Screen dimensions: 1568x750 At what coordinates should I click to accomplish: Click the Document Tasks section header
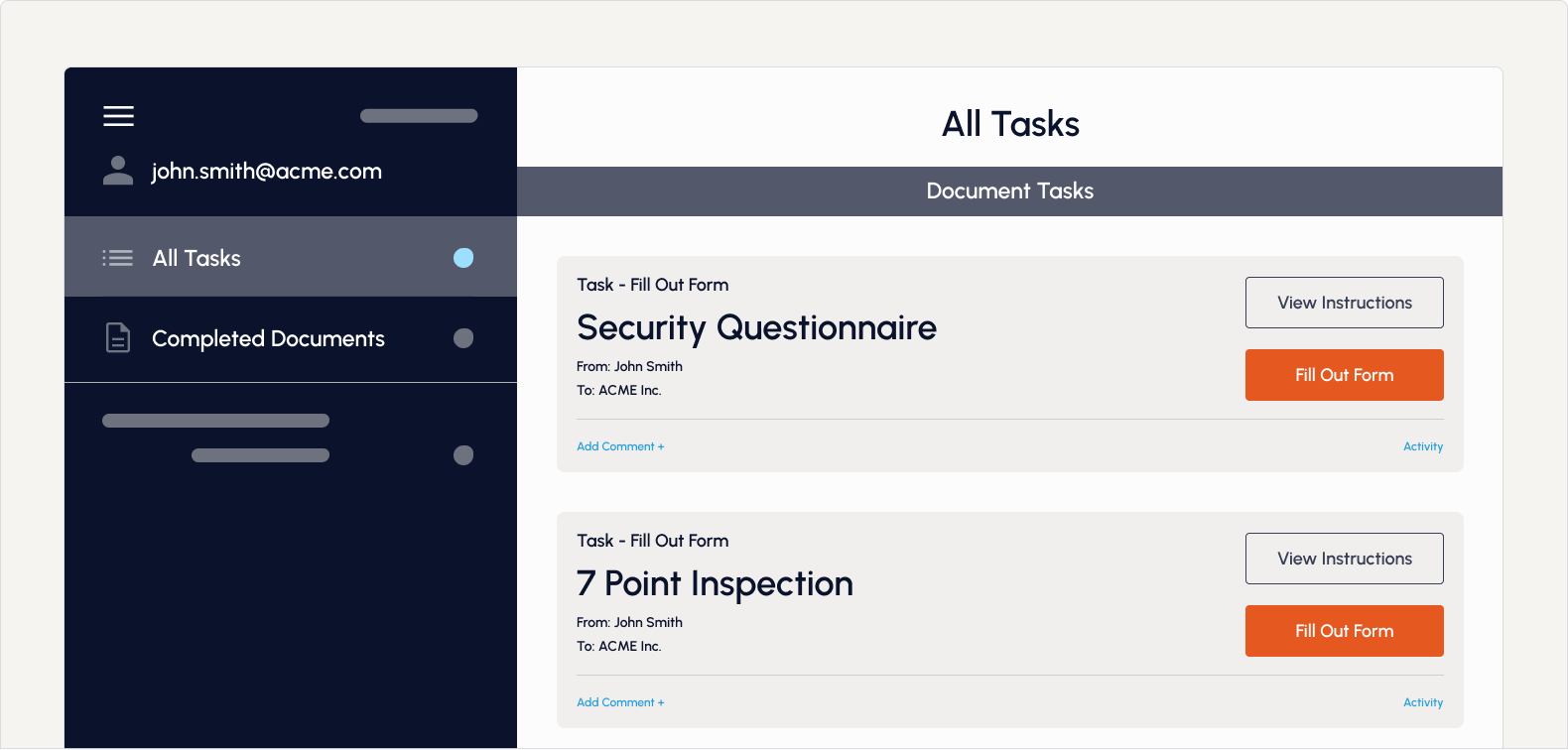click(1010, 191)
